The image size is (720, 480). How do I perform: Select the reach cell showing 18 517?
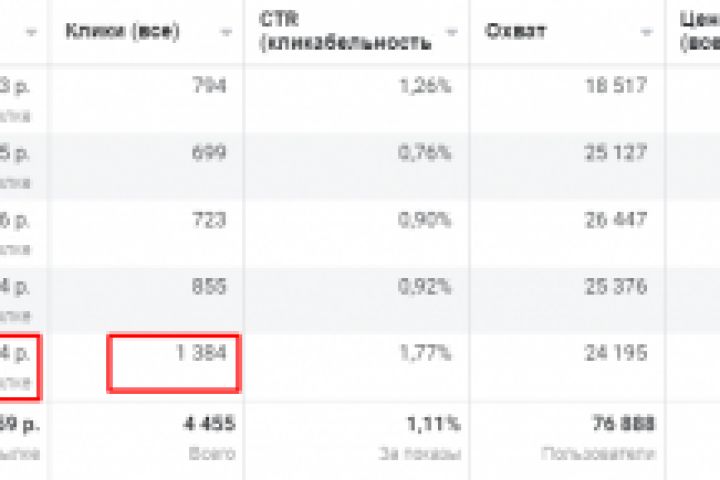(x=620, y=86)
